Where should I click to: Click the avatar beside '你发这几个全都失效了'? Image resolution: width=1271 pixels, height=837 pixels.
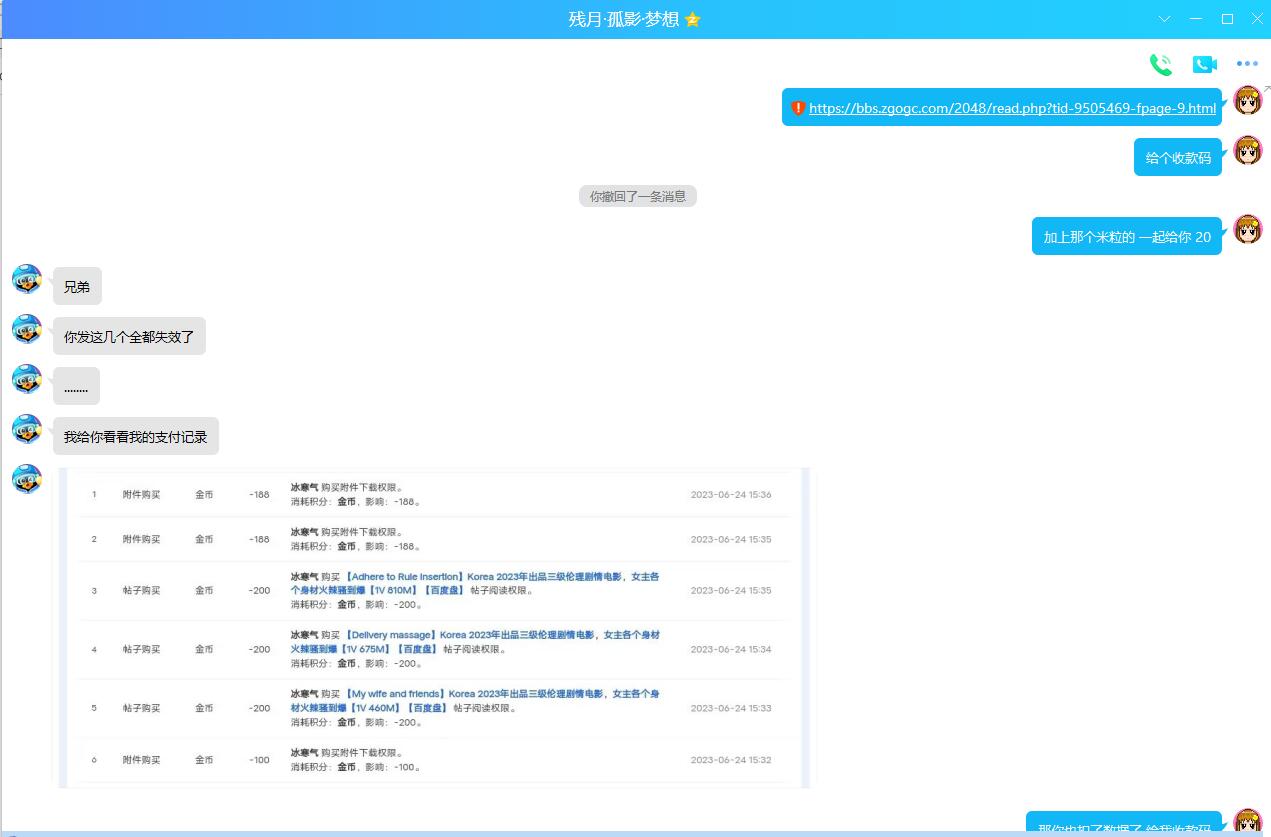point(27,329)
